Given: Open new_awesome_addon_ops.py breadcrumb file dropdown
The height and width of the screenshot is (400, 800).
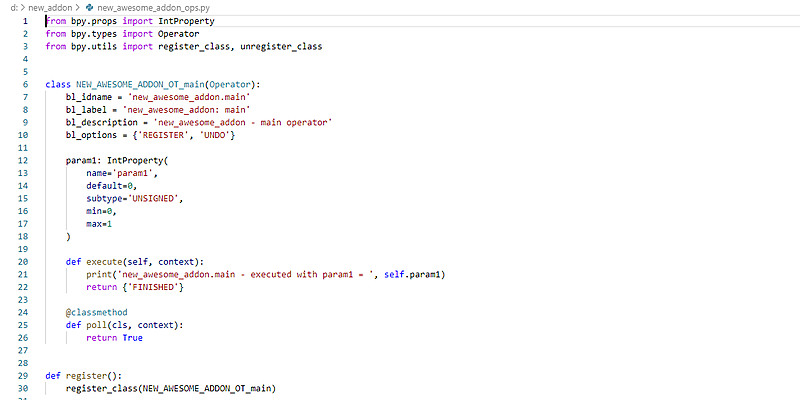Looking at the screenshot, I should point(152,7).
